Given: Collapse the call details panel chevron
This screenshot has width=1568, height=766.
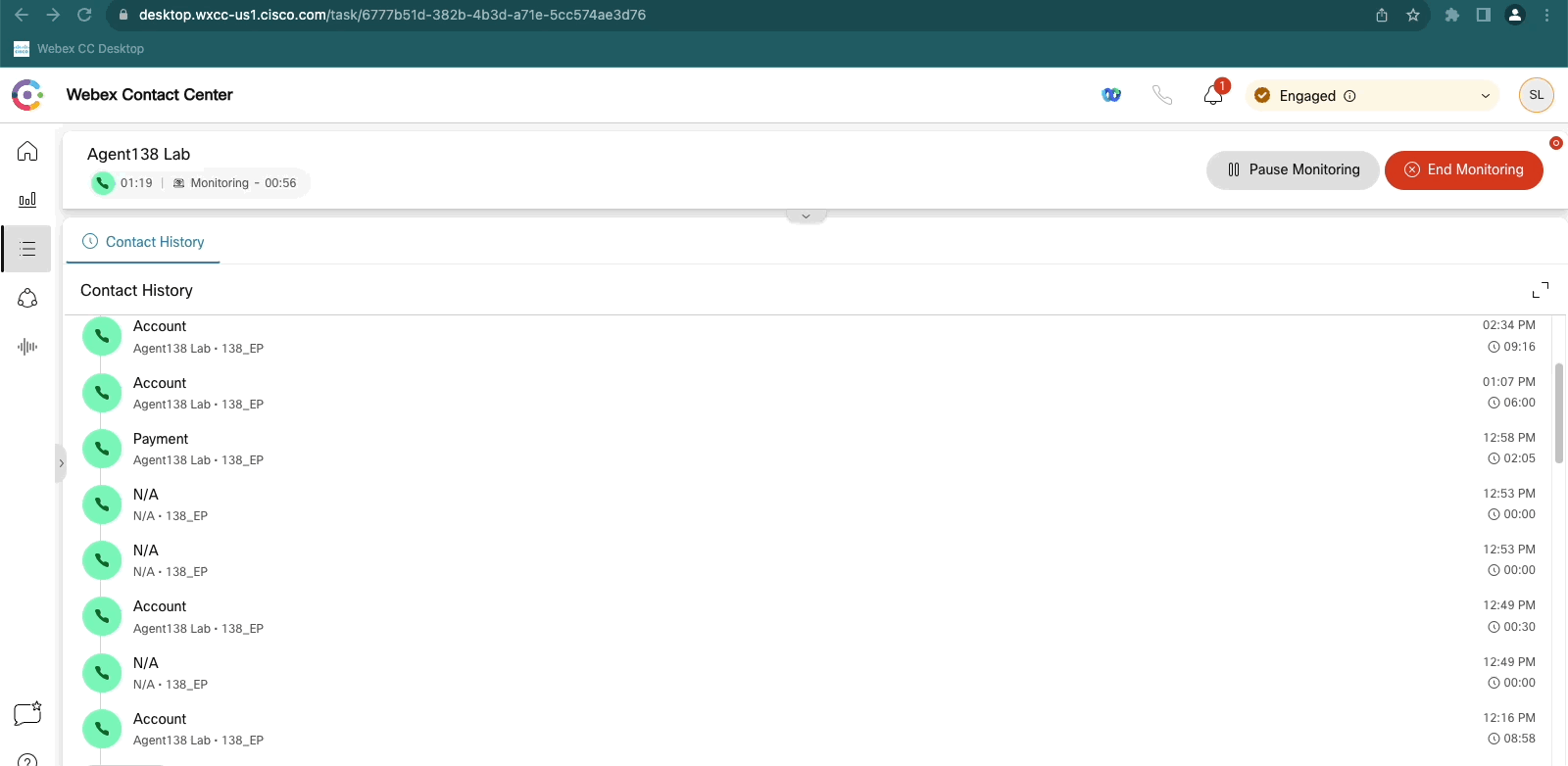Looking at the screenshot, I should tap(806, 216).
